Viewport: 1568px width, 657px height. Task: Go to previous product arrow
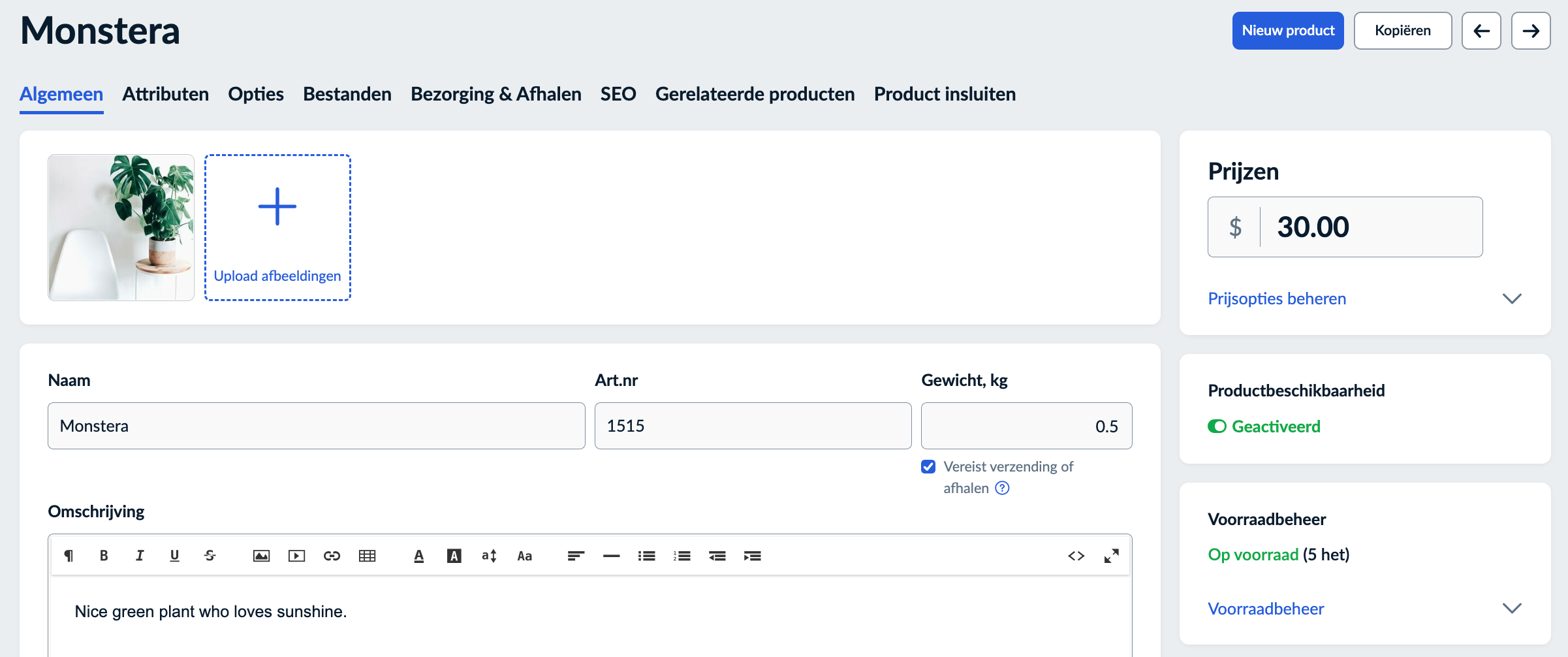pyautogui.click(x=1481, y=31)
